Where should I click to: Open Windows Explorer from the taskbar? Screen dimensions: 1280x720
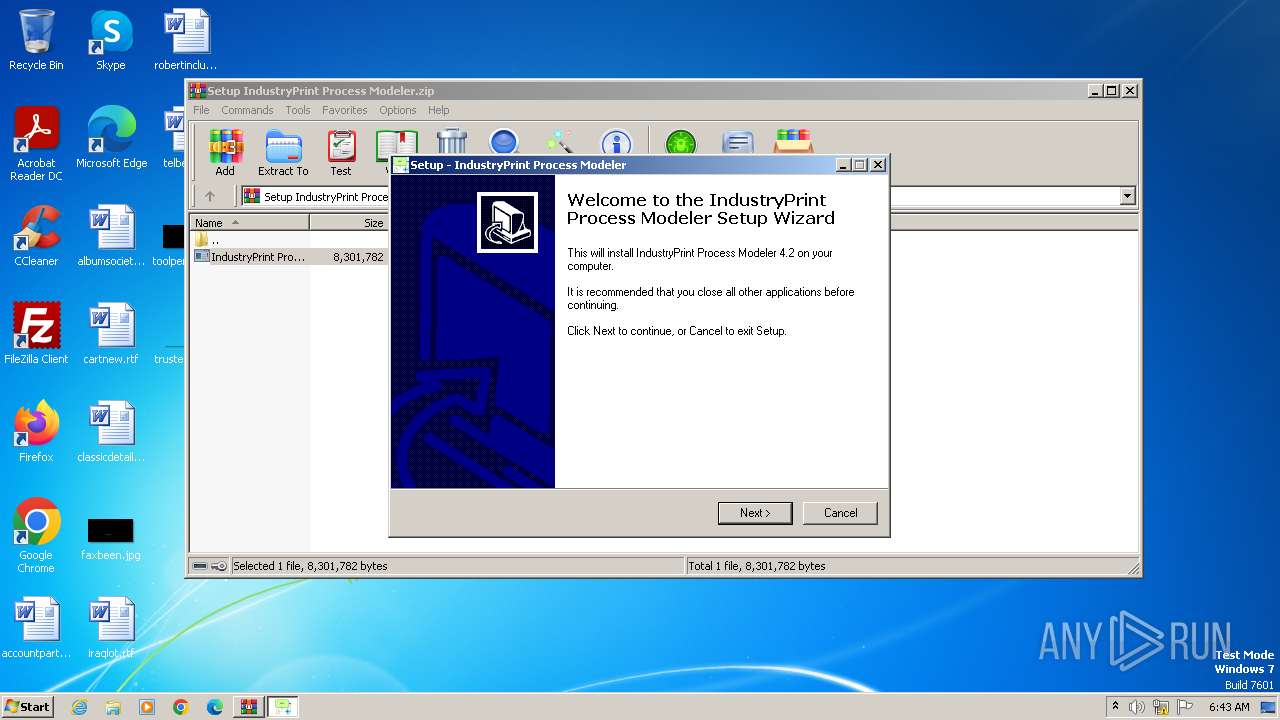(113, 707)
